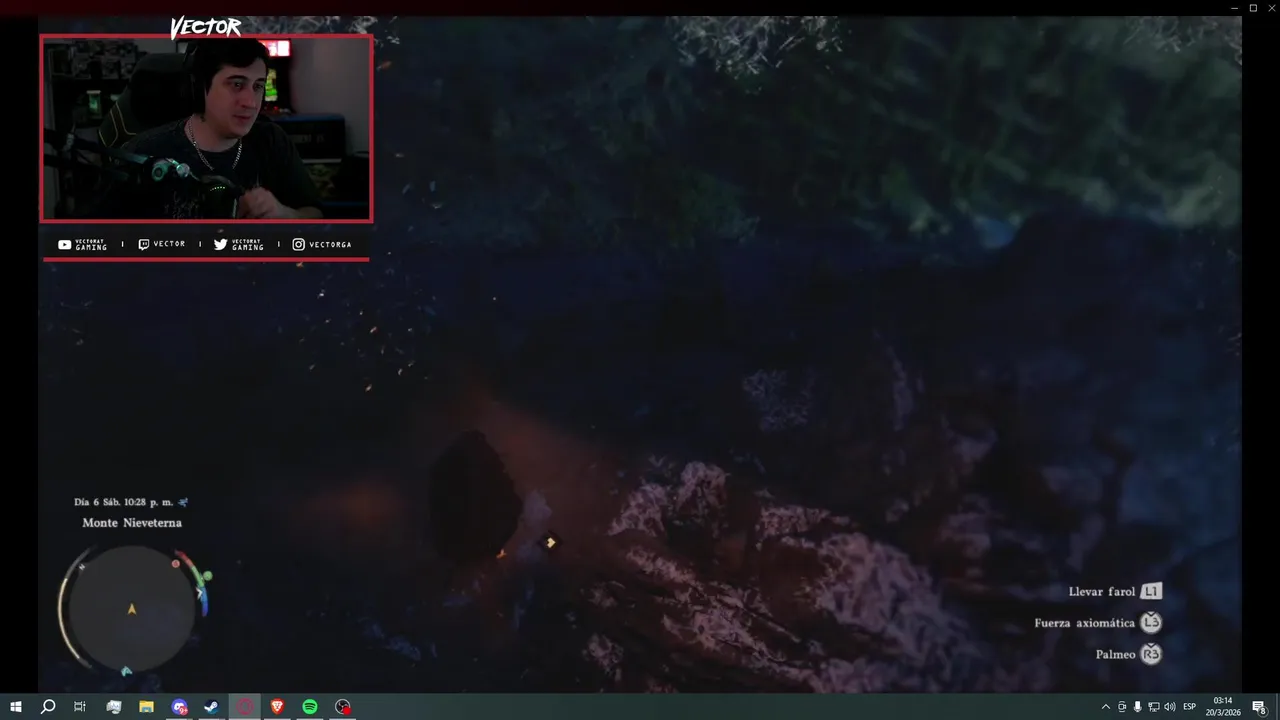Show hidden system tray icons

pos(1105,707)
